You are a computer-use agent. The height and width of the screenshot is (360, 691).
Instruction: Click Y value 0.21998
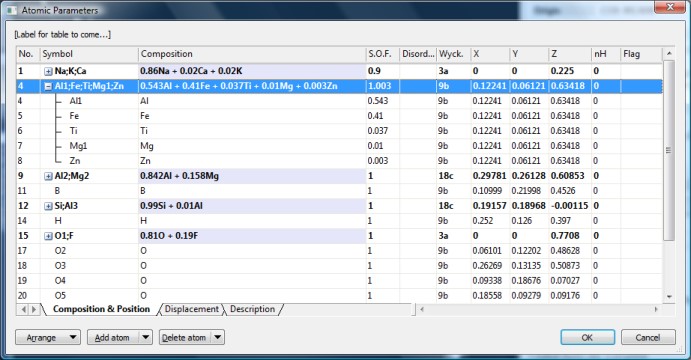[x=526, y=191]
